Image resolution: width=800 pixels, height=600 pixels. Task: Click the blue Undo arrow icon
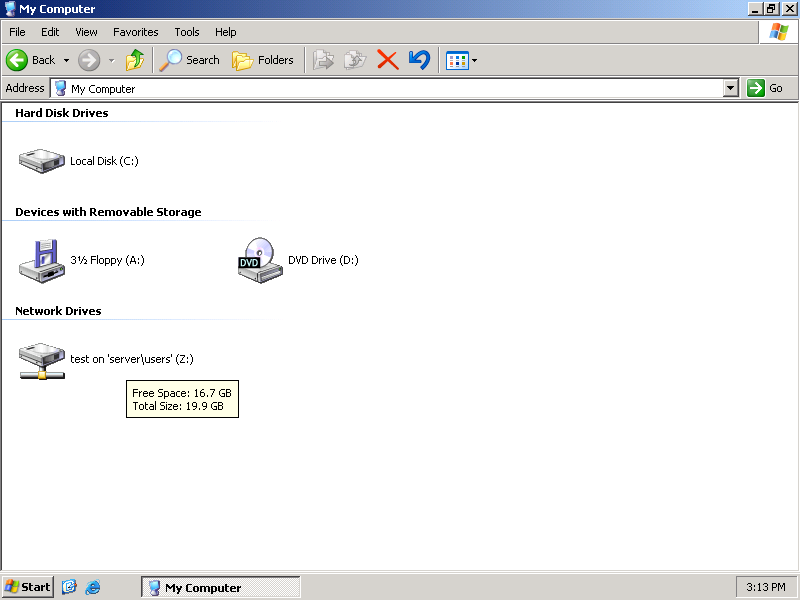[419, 60]
